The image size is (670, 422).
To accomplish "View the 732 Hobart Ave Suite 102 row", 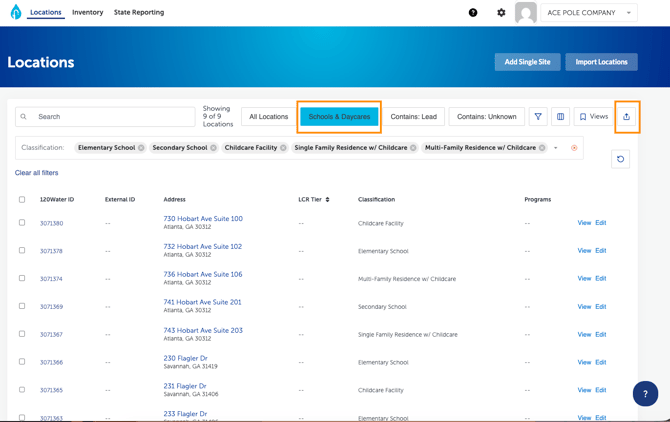I will pos(584,250).
